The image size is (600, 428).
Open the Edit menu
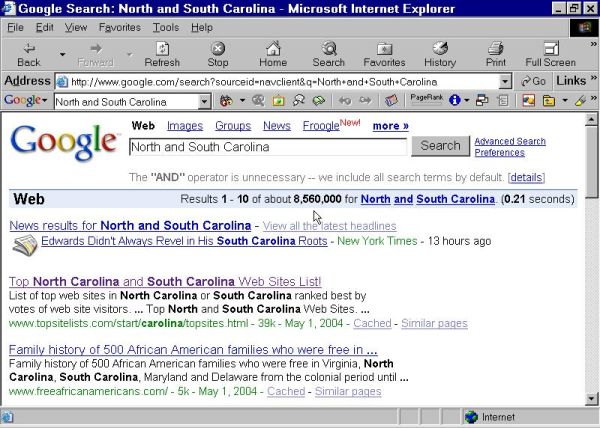click(x=44, y=28)
